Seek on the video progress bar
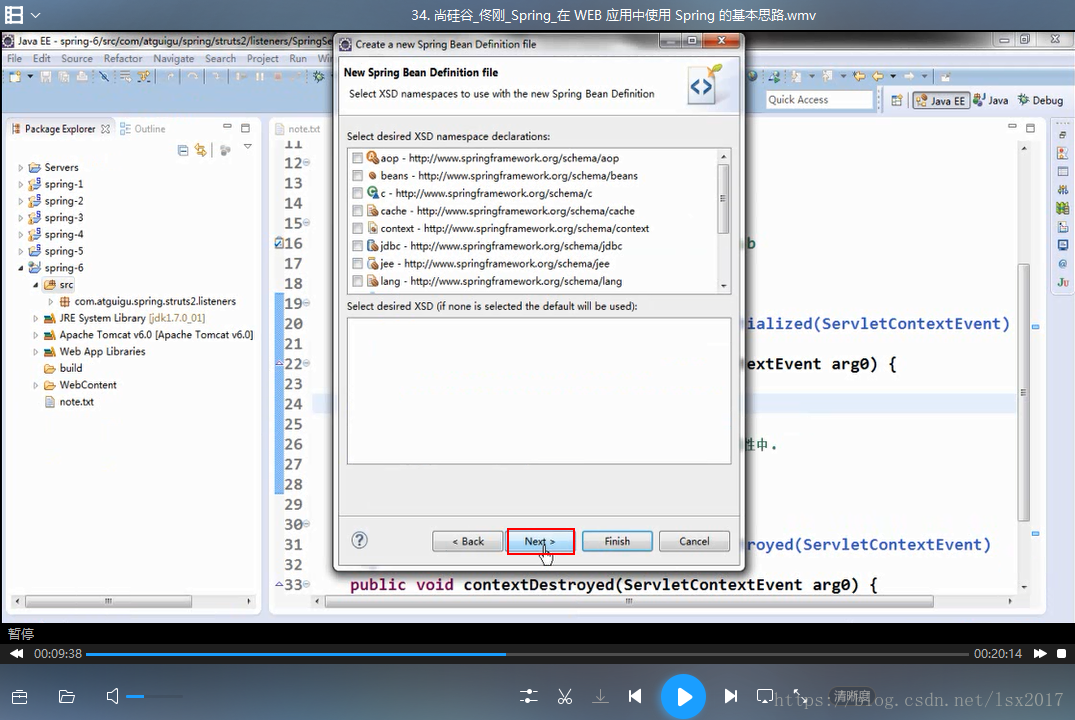 coord(527,654)
